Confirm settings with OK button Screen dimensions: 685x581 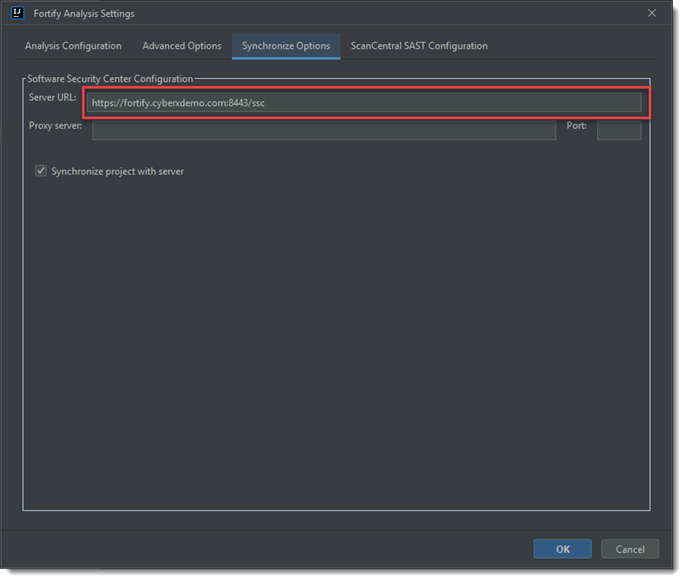563,549
